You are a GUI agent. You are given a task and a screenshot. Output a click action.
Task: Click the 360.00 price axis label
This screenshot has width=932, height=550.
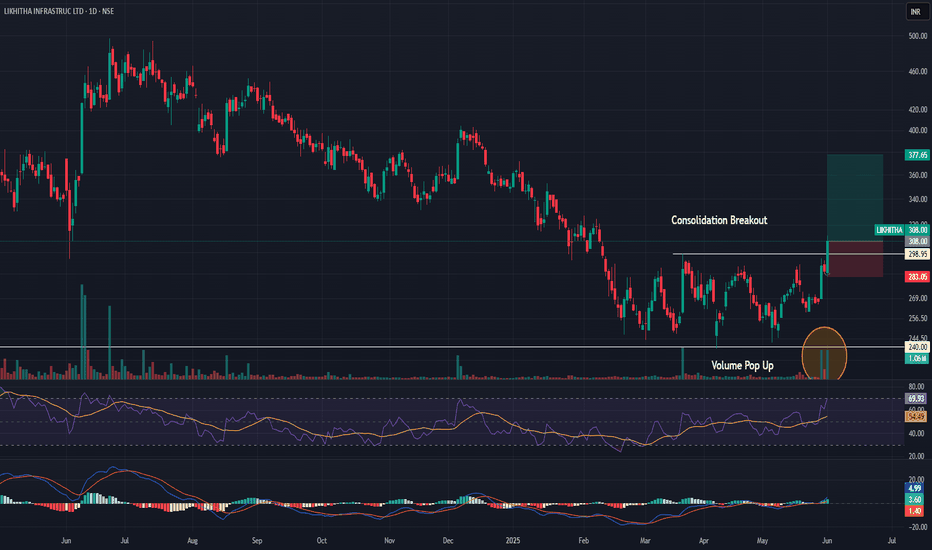[917, 175]
